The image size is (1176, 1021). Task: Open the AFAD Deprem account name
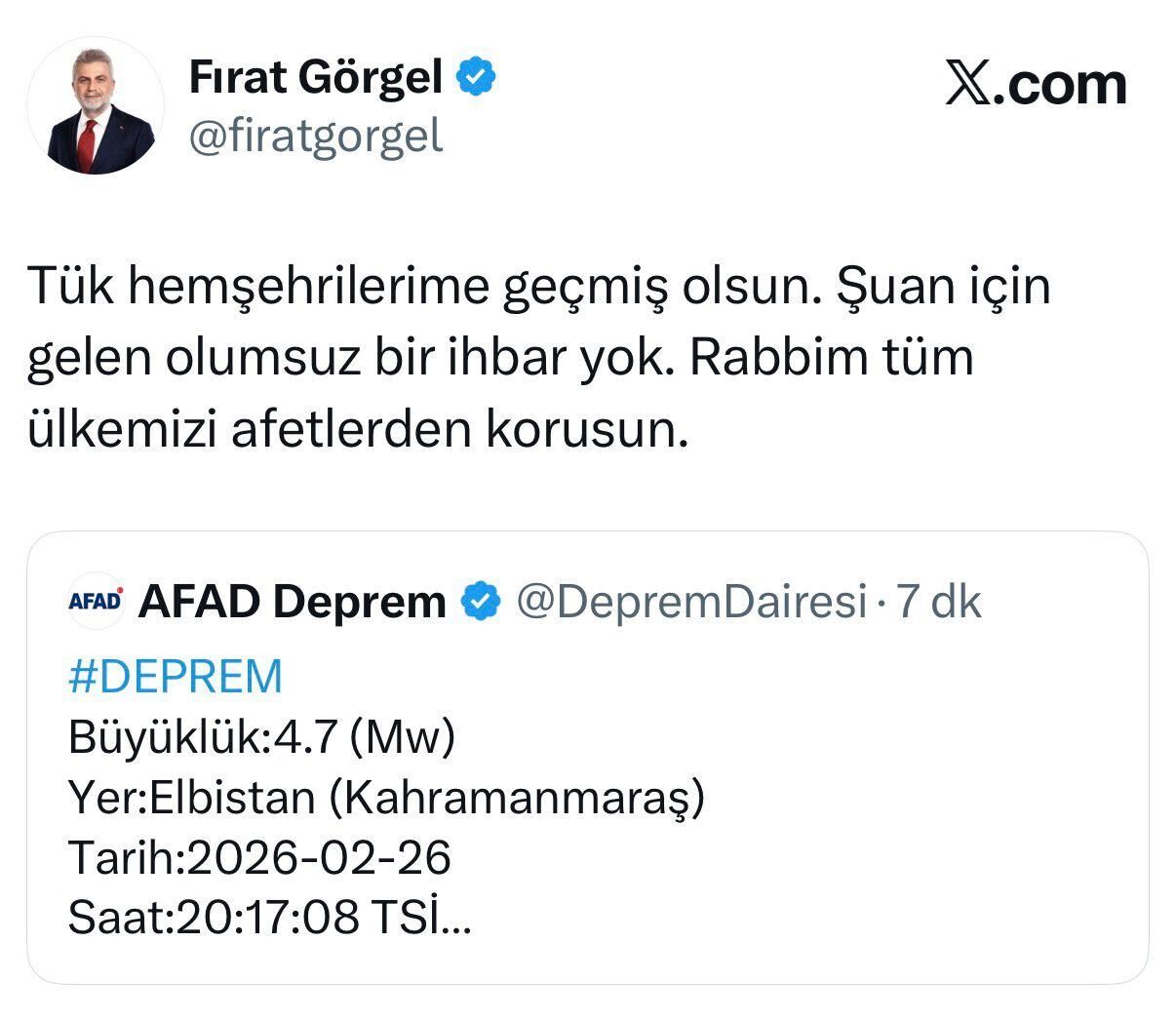click(x=292, y=602)
